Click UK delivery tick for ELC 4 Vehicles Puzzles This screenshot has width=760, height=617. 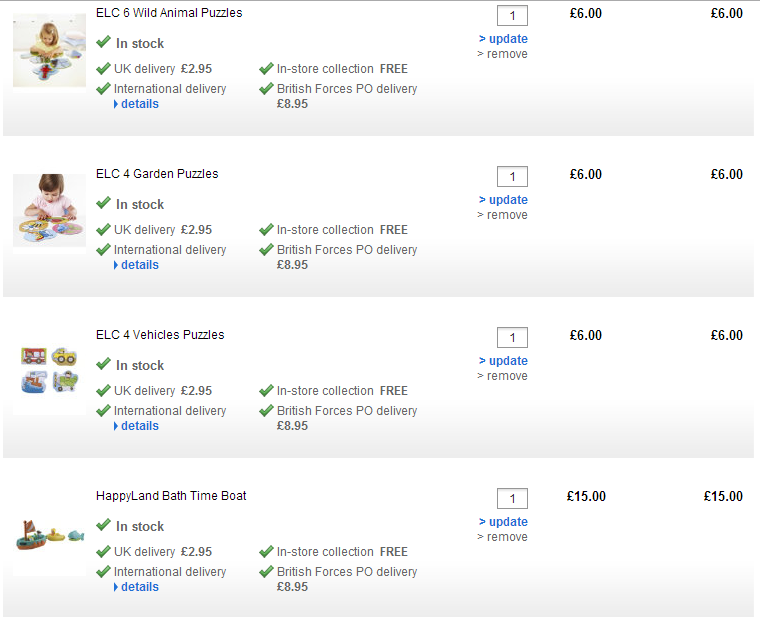(103, 390)
